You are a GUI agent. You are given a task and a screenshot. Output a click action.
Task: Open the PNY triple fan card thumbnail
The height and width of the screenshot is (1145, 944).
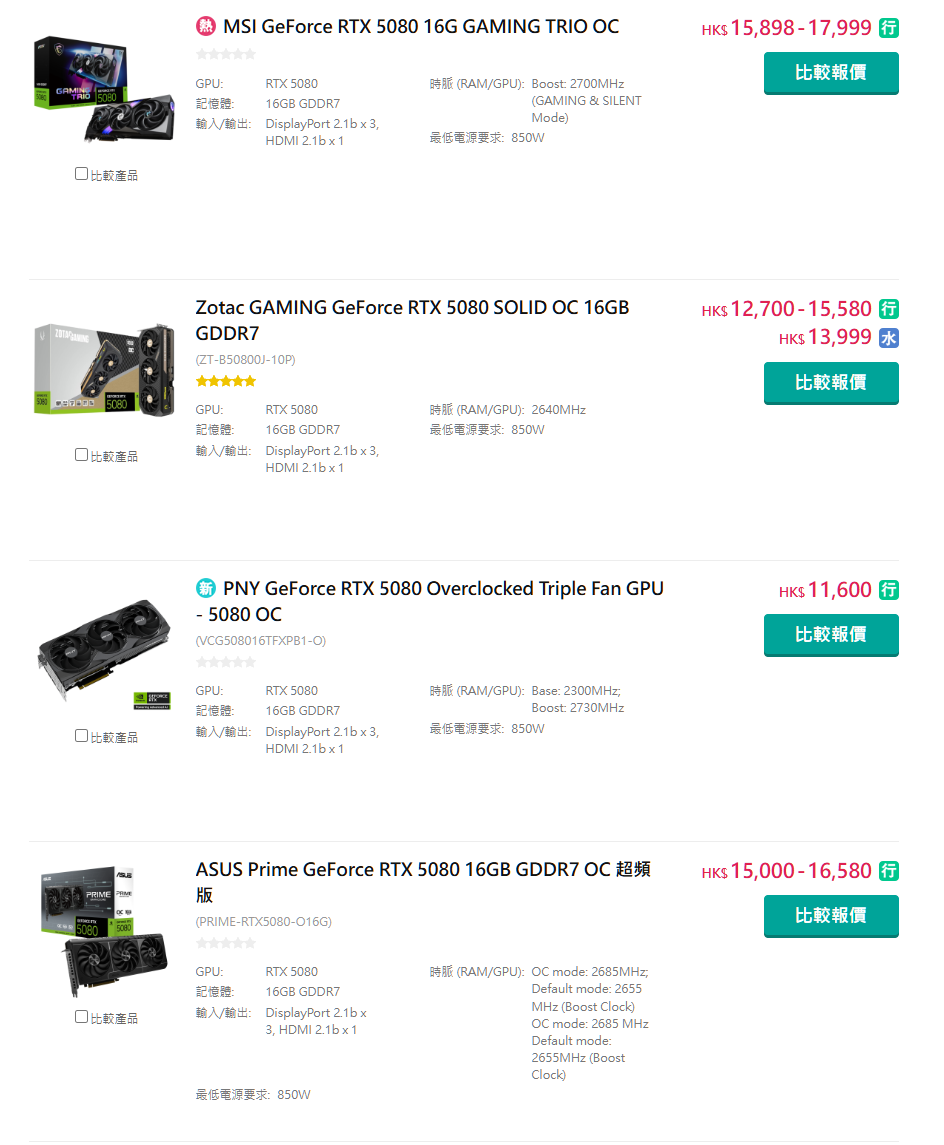coord(104,651)
